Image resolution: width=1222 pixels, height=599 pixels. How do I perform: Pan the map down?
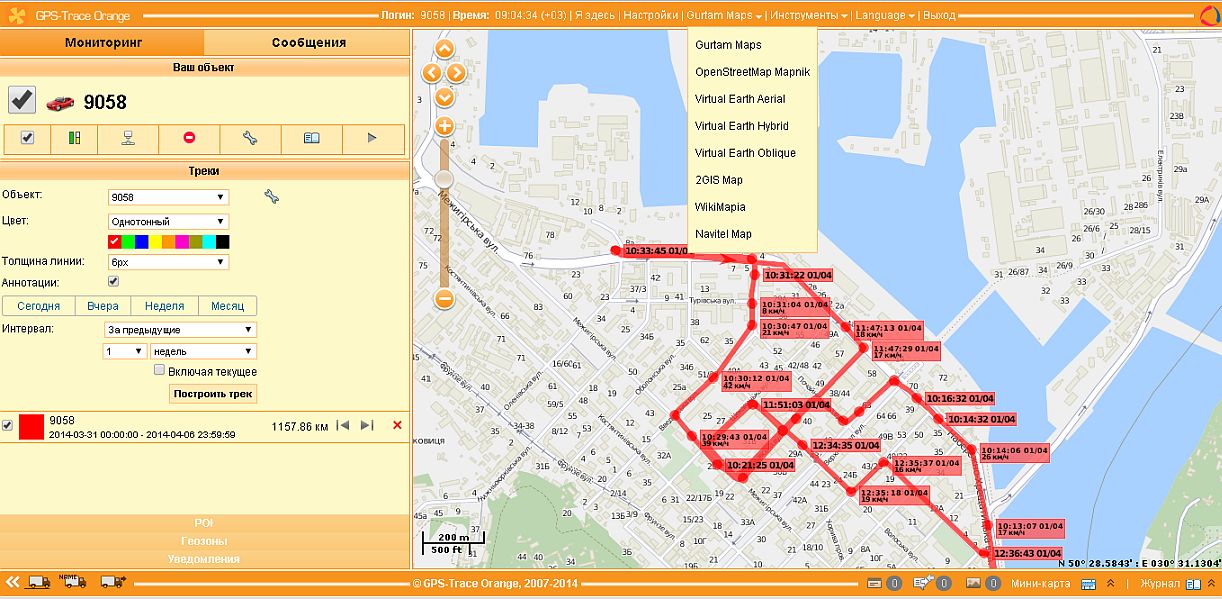pyautogui.click(x=445, y=97)
